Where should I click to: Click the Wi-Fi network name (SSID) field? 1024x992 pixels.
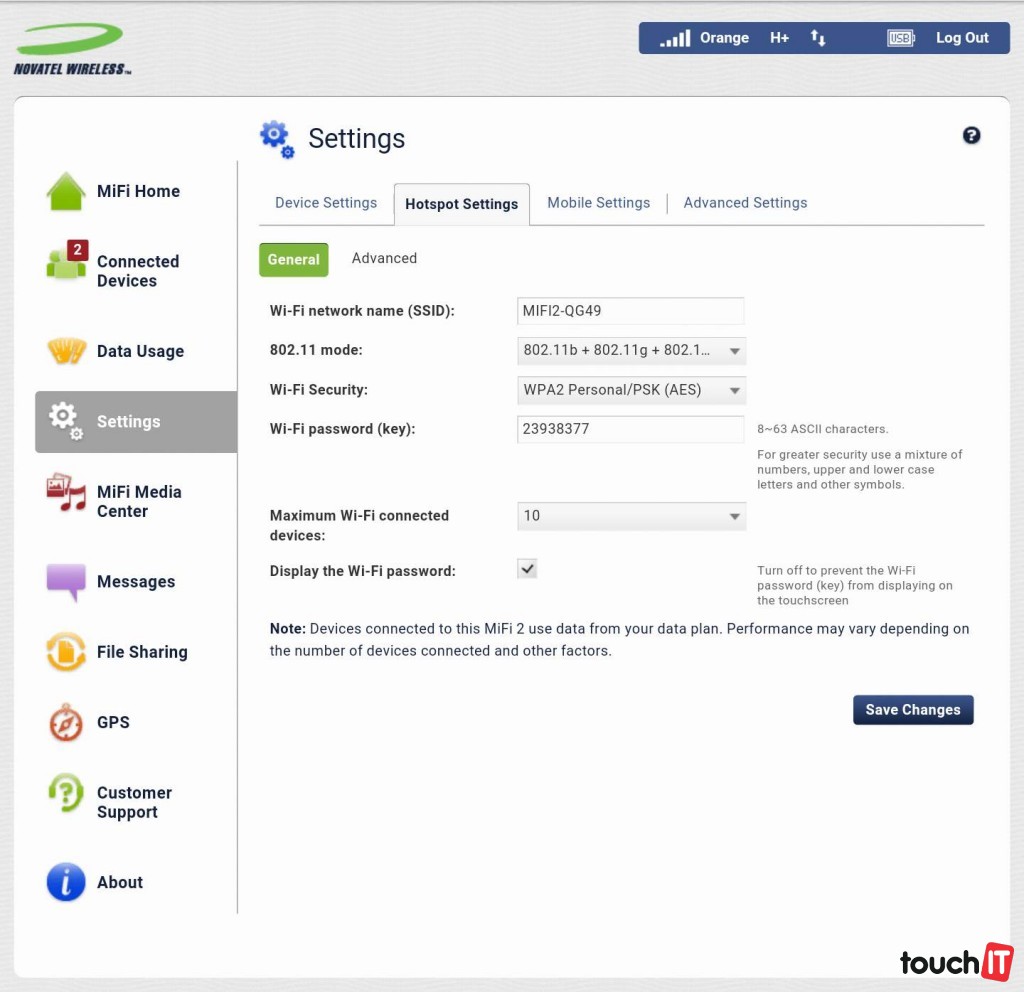[x=630, y=311]
